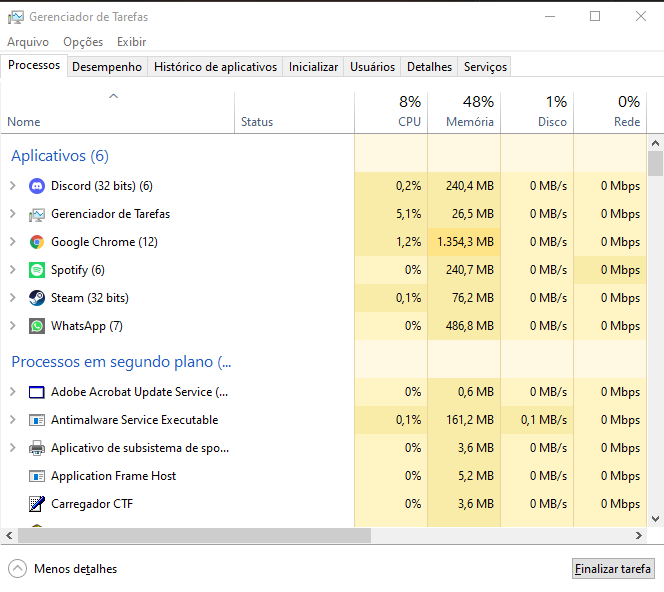This screenshot has height=592, width=664.
Task: Select the Google Chrome icon
Action: pos(37,242)
